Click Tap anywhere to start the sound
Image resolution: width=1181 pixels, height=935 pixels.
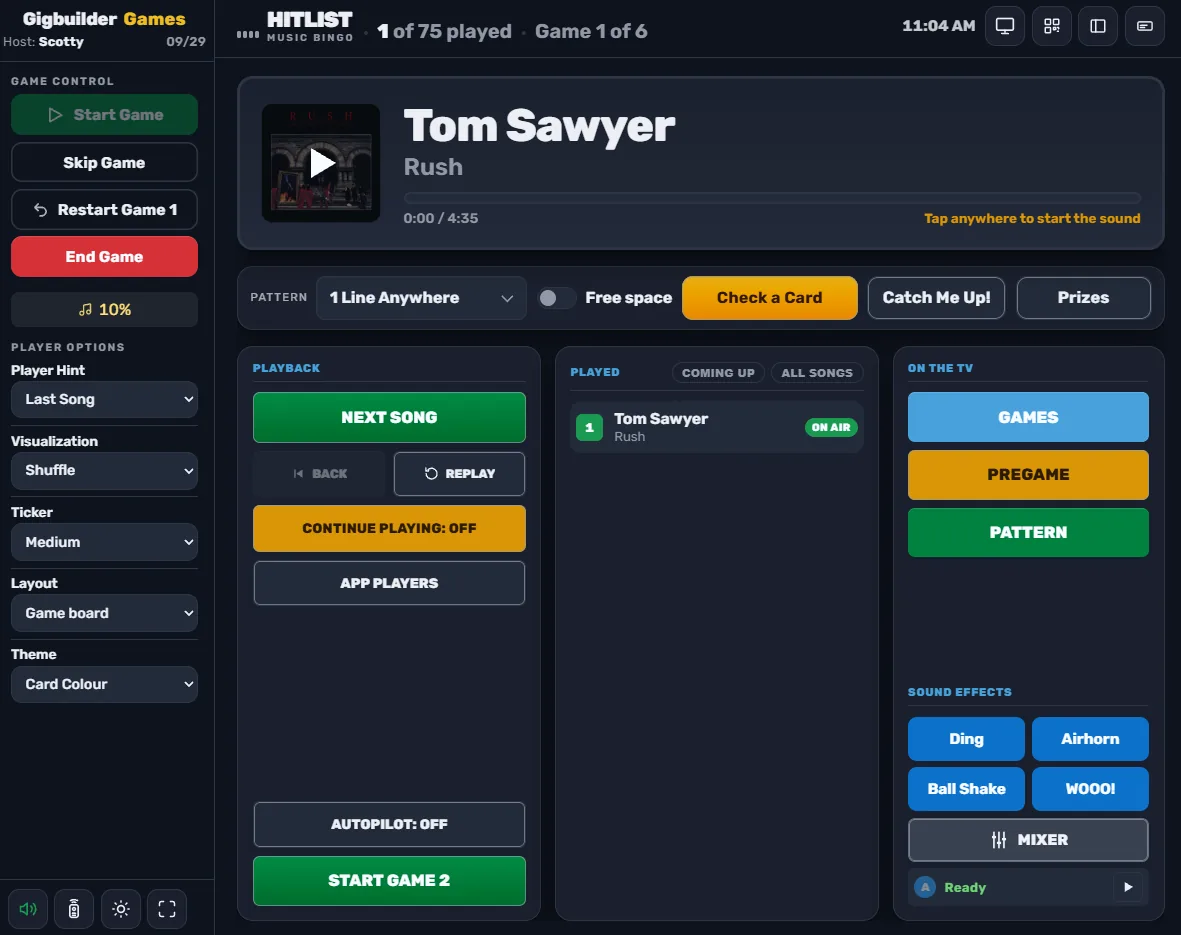click(1032, 218)
